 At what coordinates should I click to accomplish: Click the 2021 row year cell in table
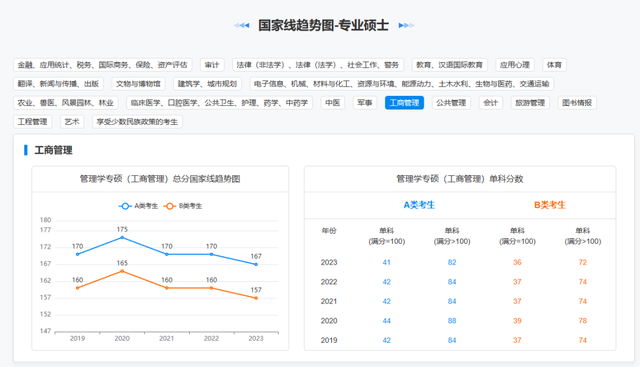point(329,301)
